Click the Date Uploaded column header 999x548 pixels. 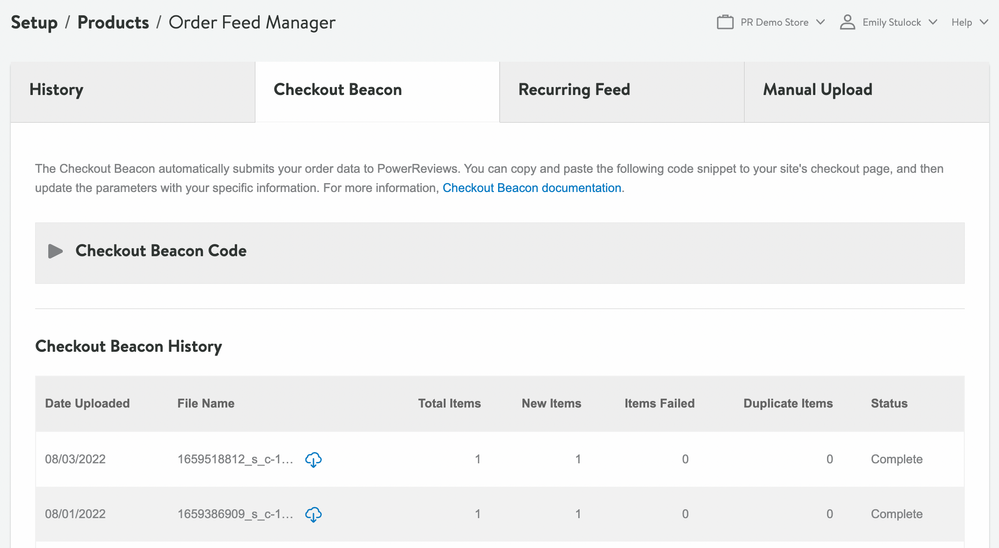[87, 403]
